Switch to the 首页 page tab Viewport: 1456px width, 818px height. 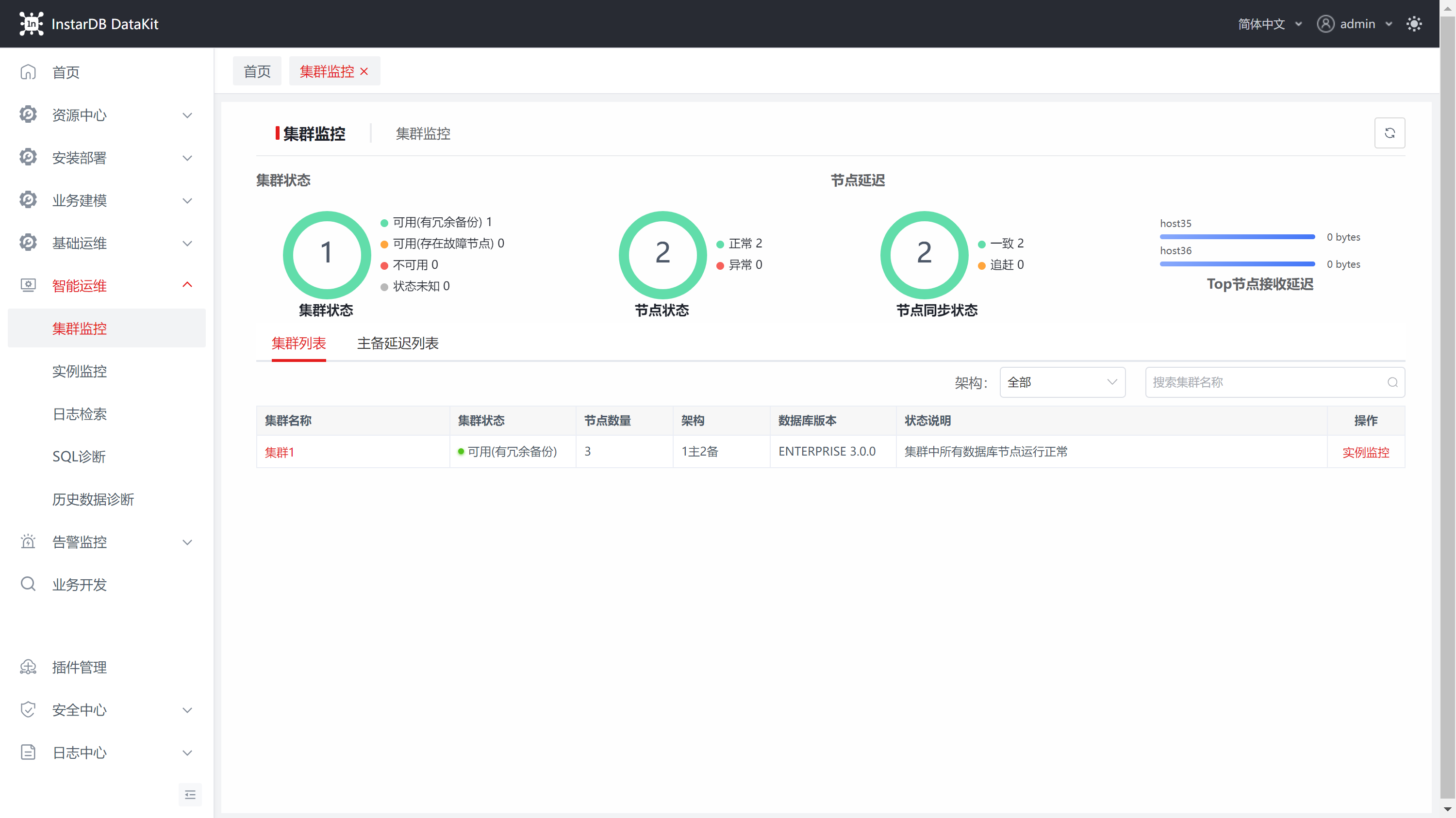(x=257, y=71)
